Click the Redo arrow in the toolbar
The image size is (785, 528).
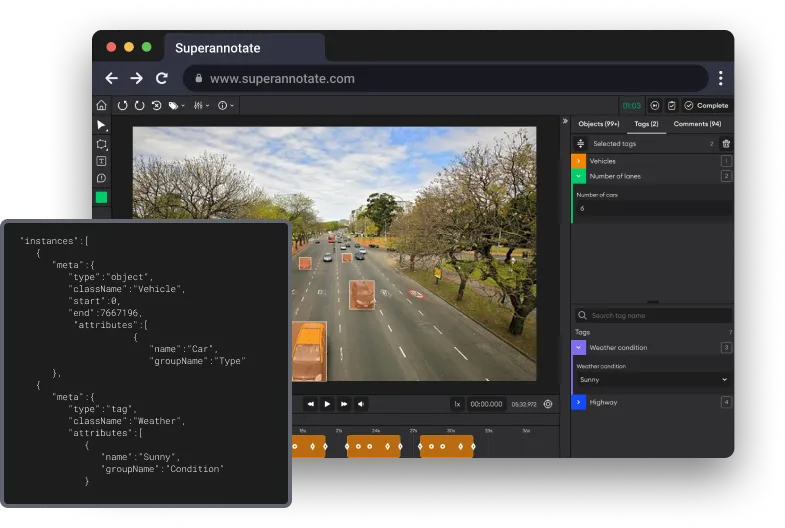click(x=139, y=105)
